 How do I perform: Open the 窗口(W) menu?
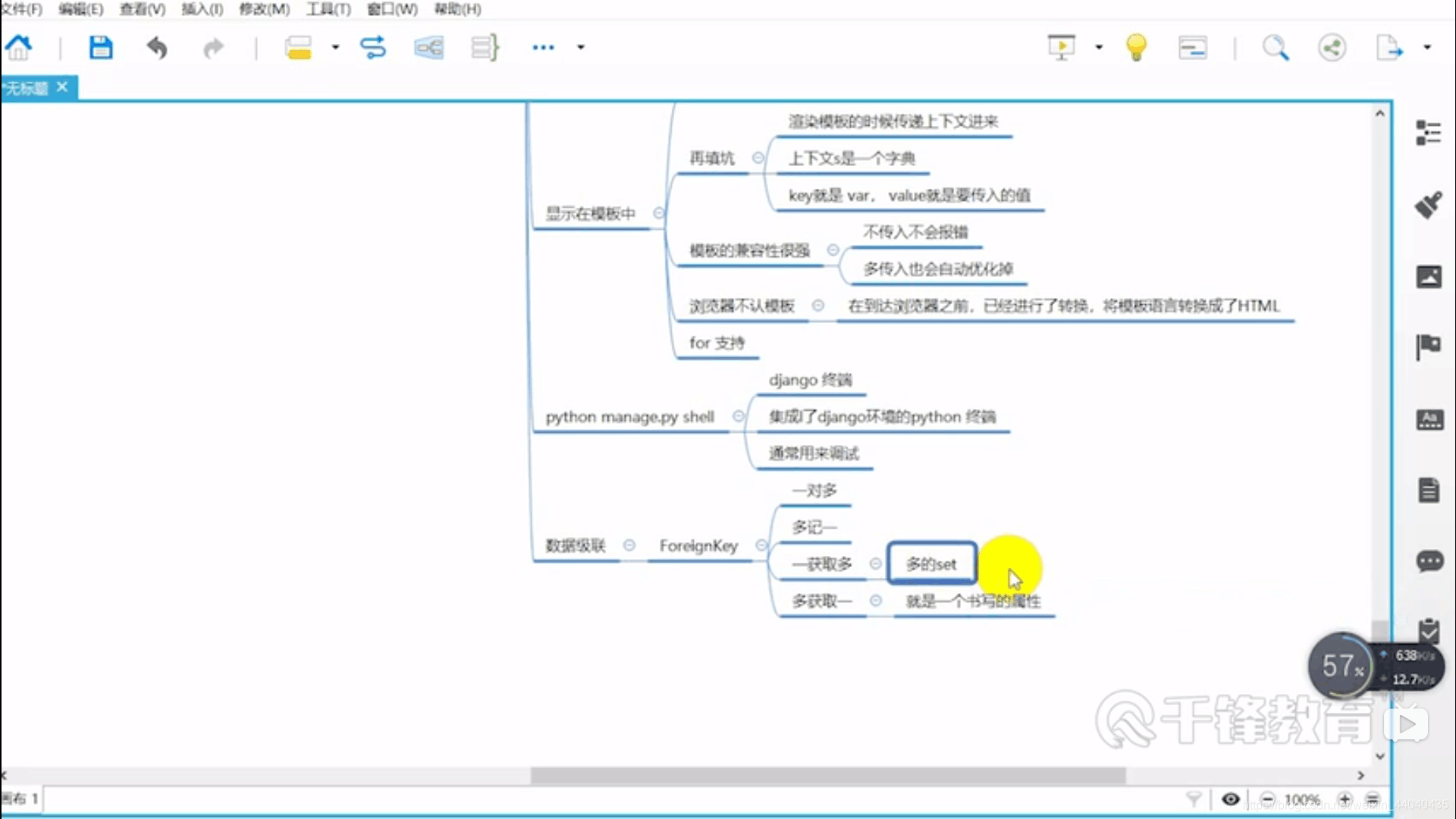[x=392, y=9]
